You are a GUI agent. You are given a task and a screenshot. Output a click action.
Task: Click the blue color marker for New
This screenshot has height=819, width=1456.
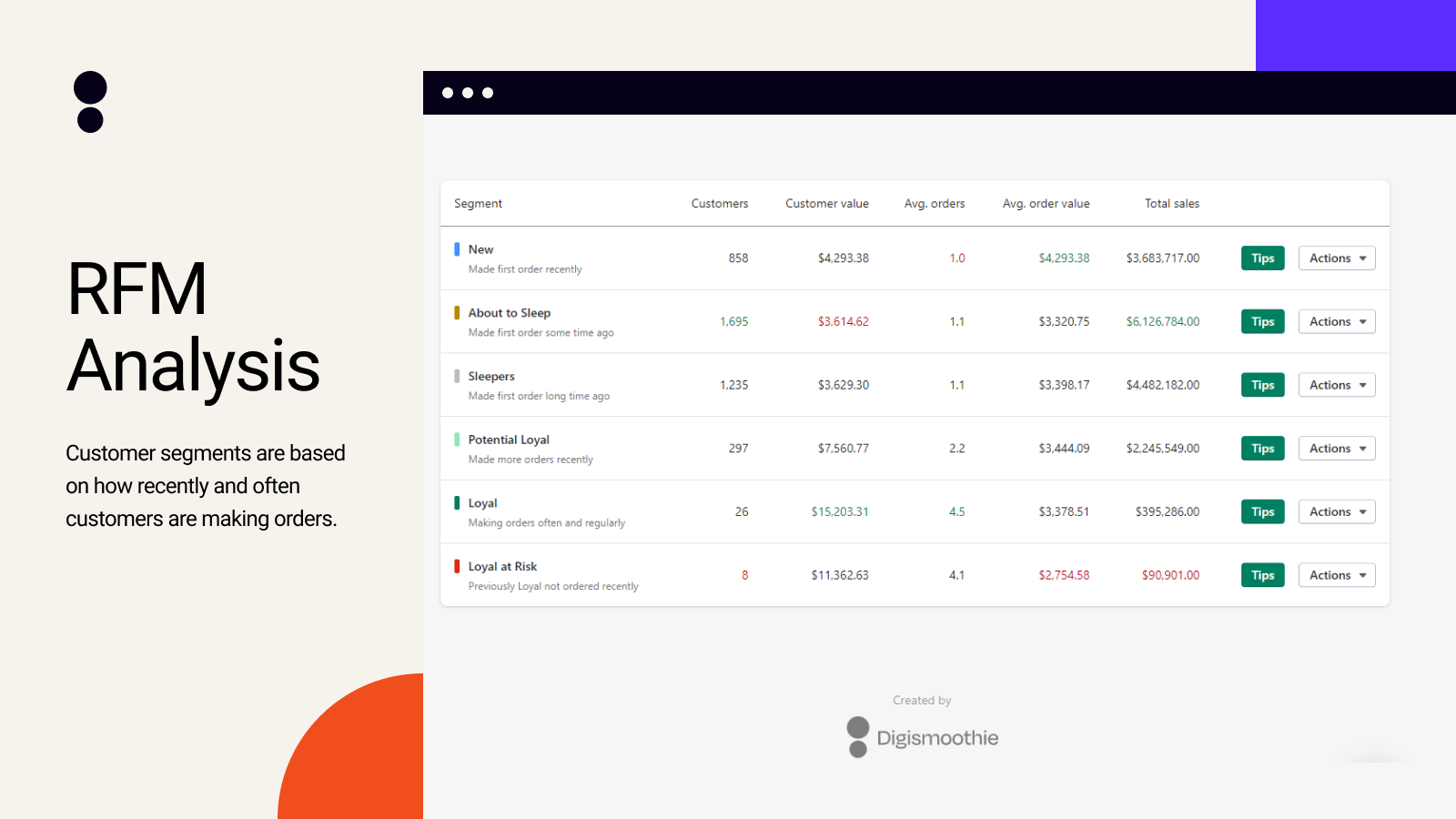pos(457,249)
